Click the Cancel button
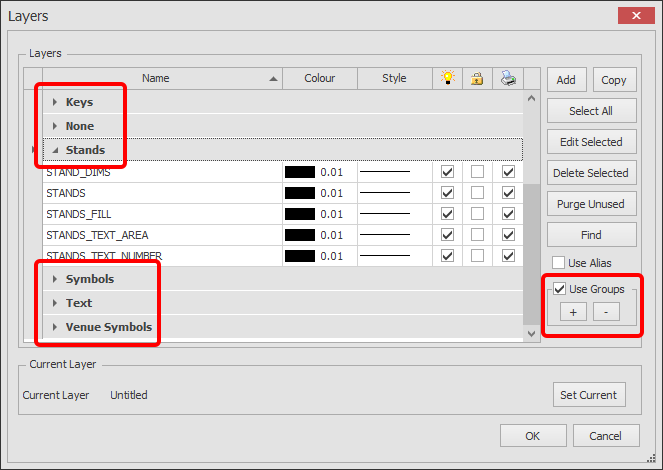Image resolution: width=663 pixels, height=470 pixels. [606, 436]
